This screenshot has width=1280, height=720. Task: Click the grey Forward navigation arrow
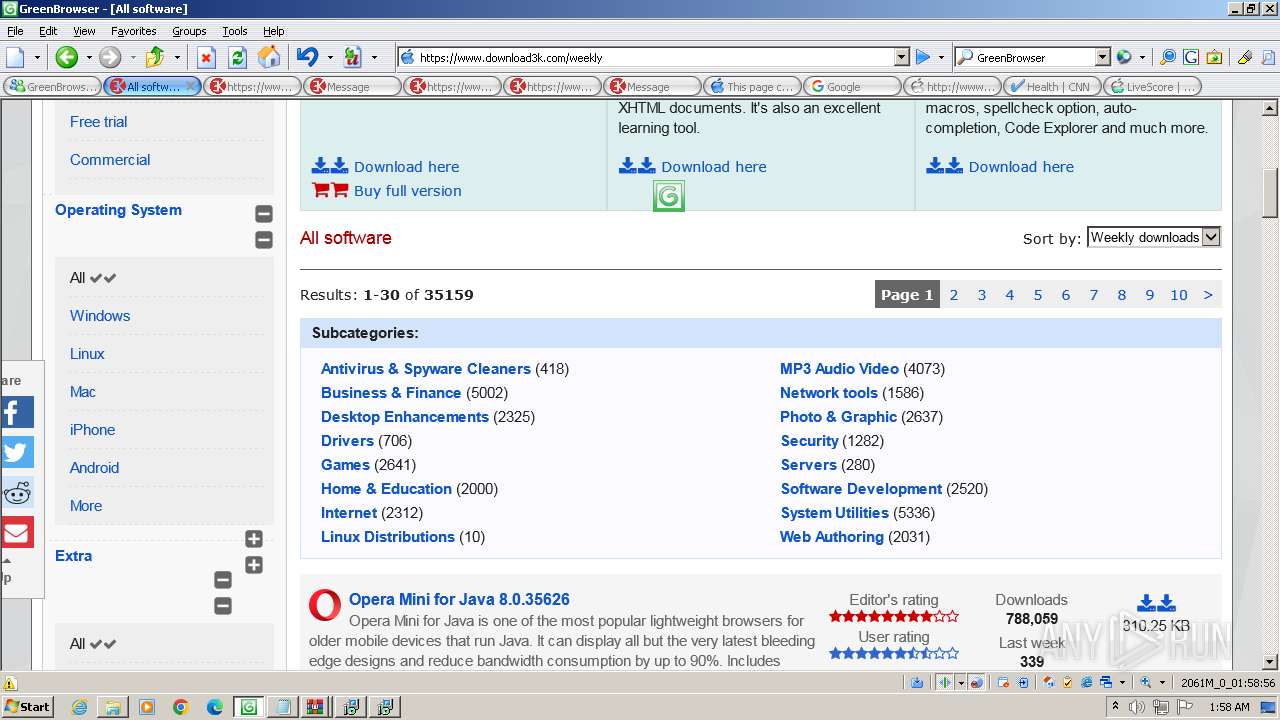[110, 57]
